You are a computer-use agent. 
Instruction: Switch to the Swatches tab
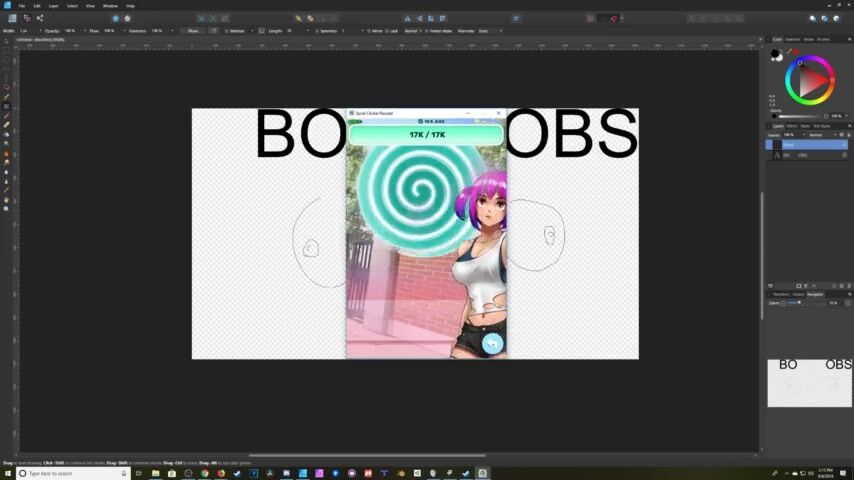click(793, 39)
